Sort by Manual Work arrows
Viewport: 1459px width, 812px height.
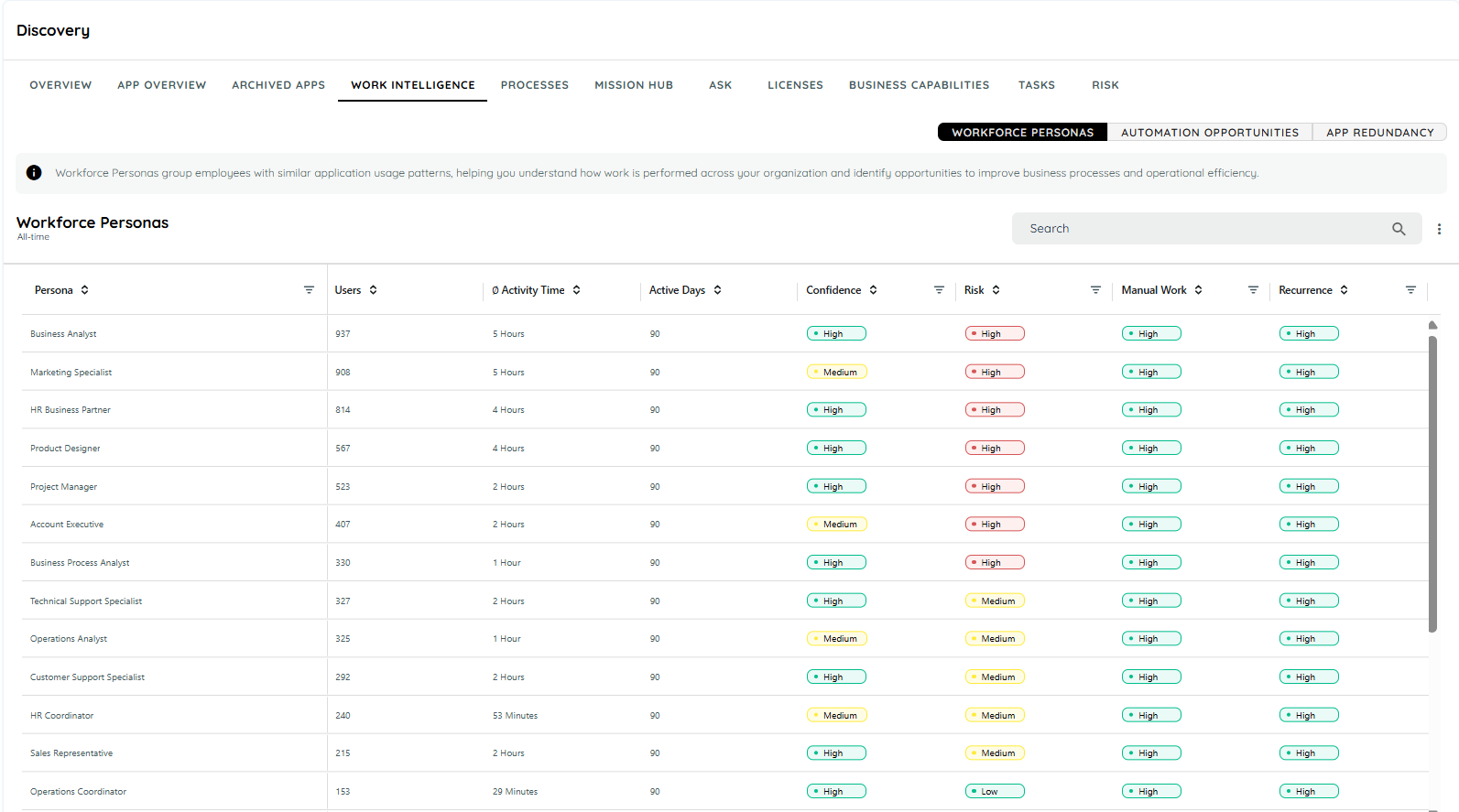point(1199,290)
